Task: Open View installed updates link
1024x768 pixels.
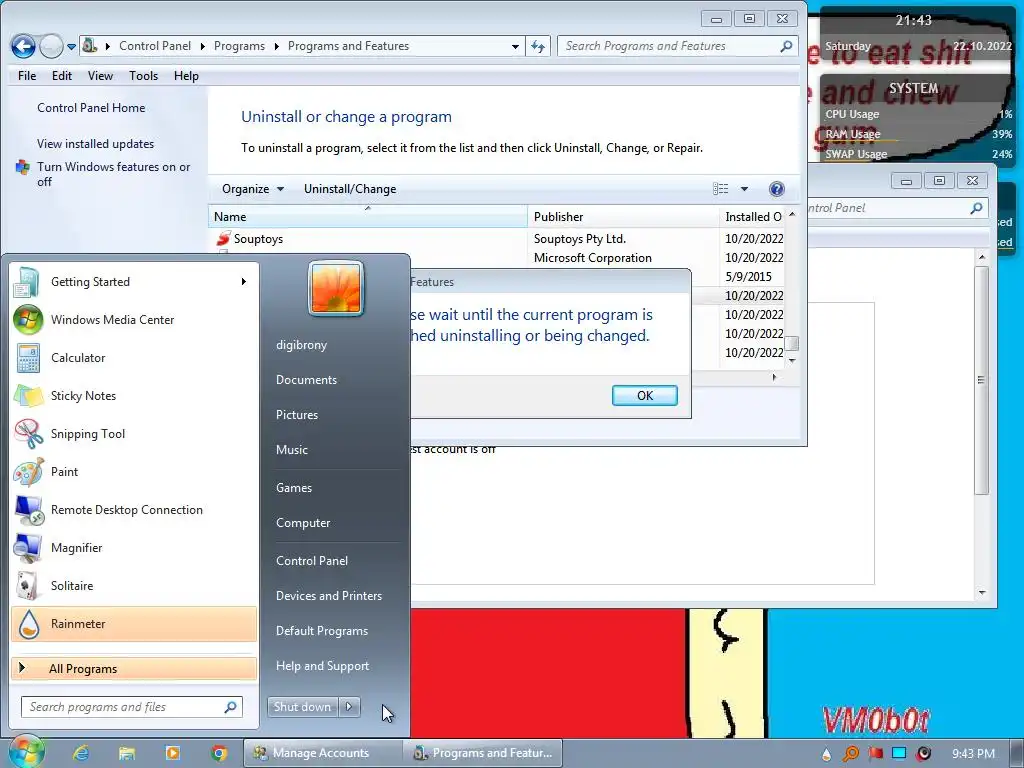Action: pyautogui.click(x=95, y=144)
